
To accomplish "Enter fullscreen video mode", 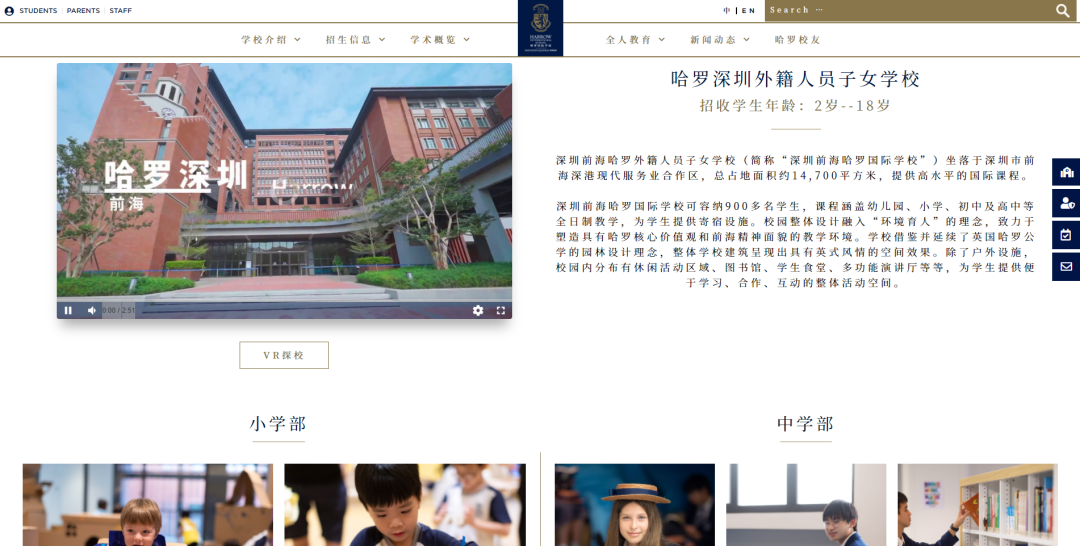I will pyautogui.click(x=501, y=310).
